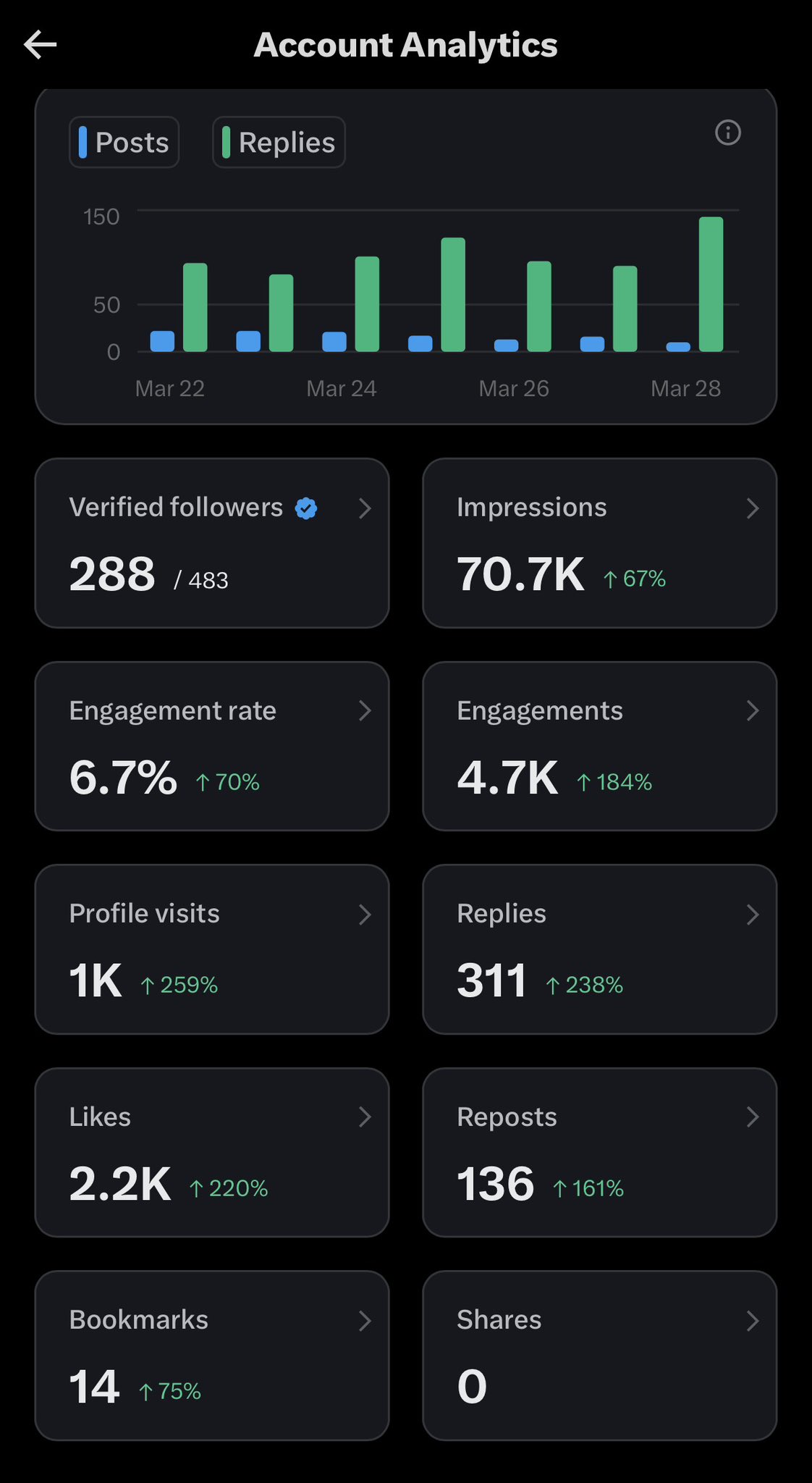The height and width of the screenshot is (1483, 812).
Task: Select the Mar 28 replies bar
Action: (x=711, y=285)
